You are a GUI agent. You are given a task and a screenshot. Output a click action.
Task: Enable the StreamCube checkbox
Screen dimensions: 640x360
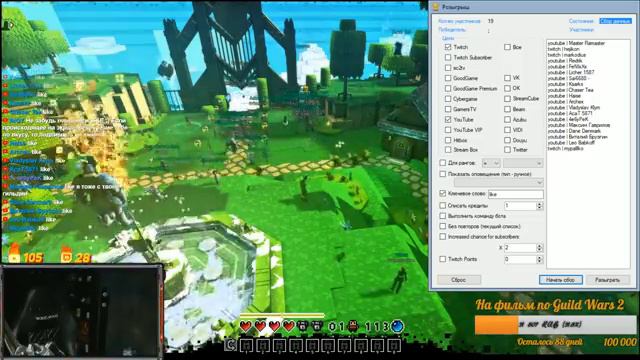(507, 99)
